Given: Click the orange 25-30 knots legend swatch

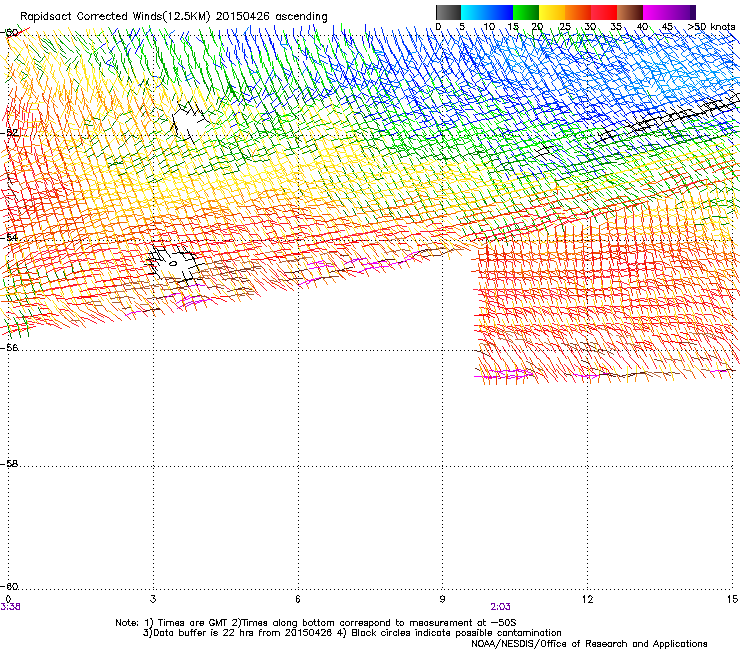Looking at the screenshot, I should (x=578, y=12).
